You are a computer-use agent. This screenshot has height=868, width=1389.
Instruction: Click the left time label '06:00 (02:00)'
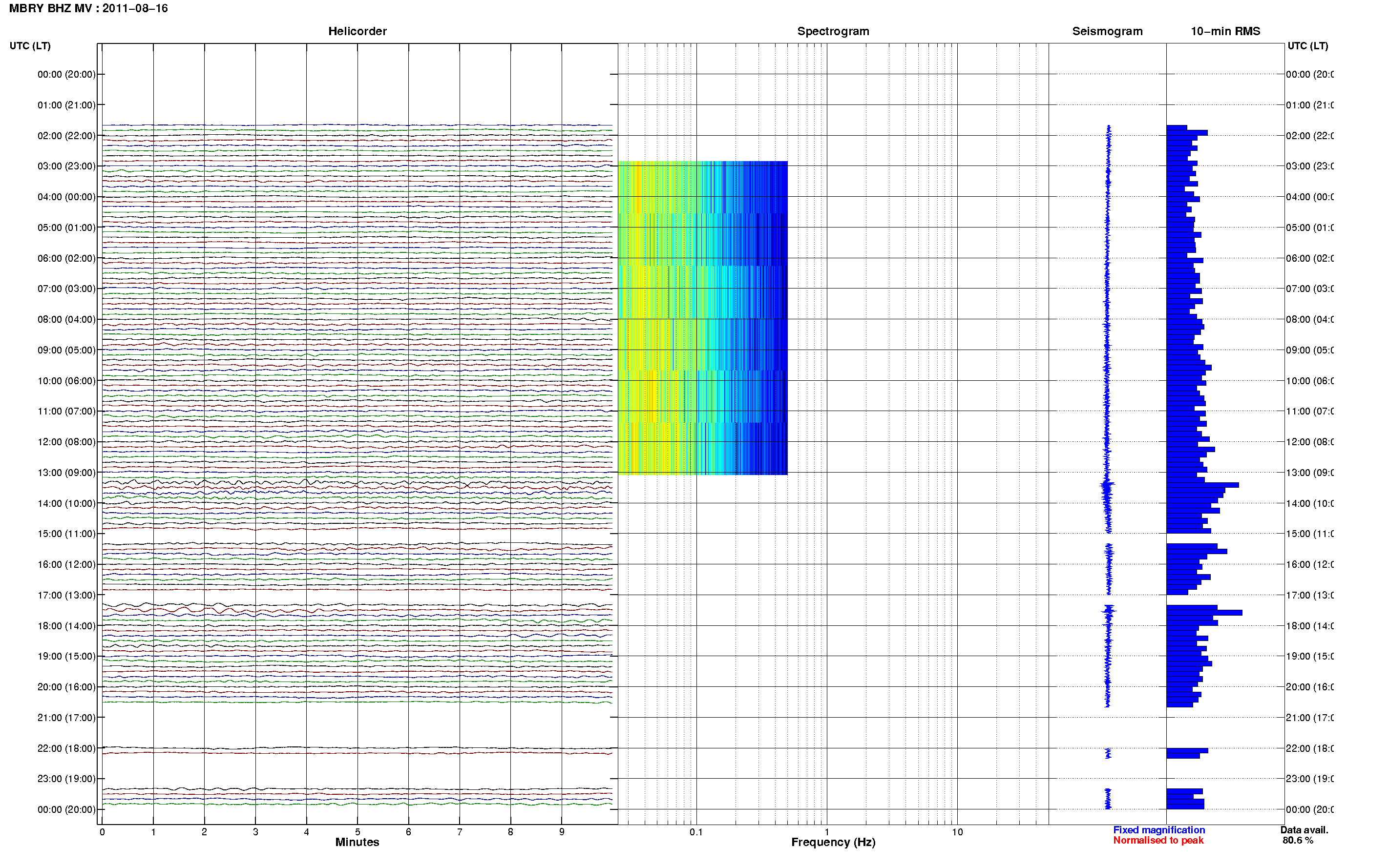click(66, 258)
